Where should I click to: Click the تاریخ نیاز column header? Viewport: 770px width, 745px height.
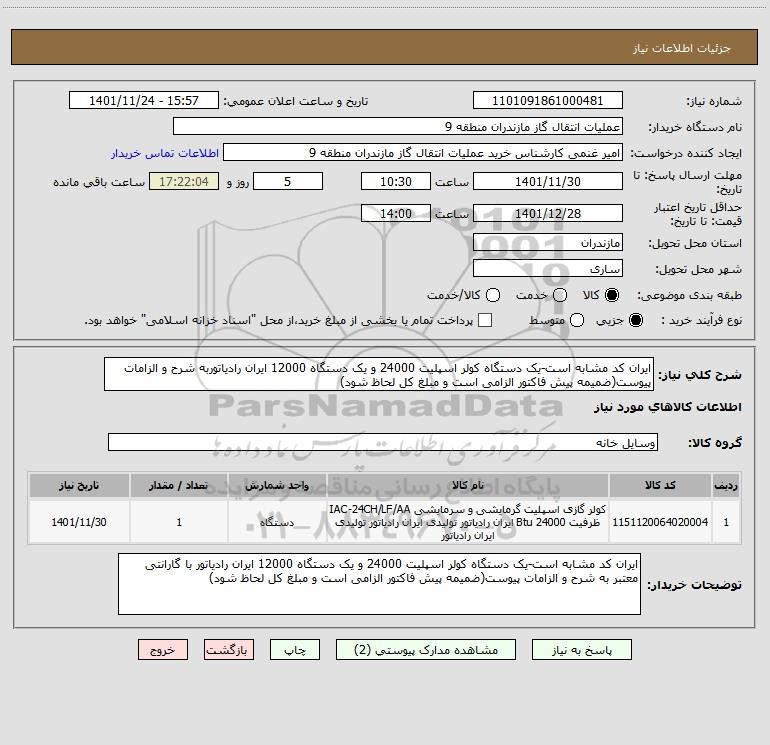click(79, 485)
